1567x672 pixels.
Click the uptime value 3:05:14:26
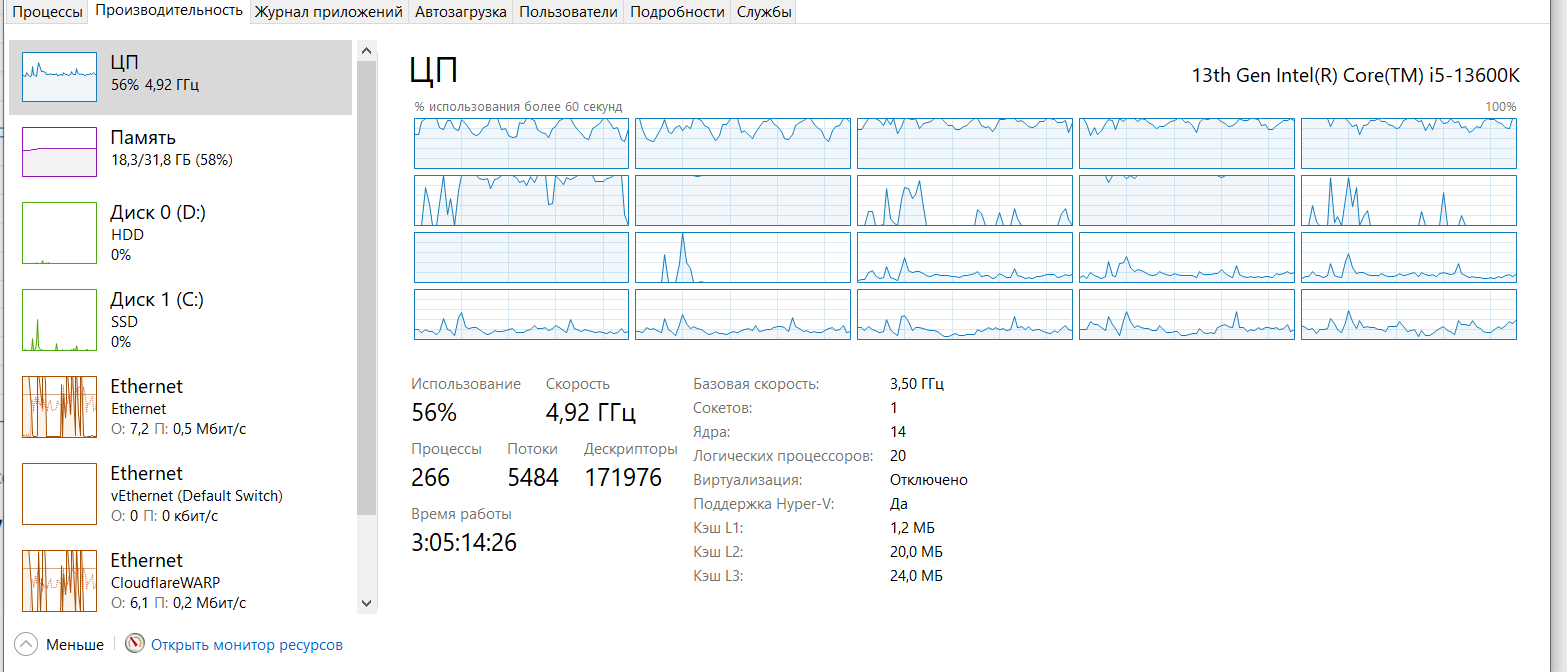[x=464, y=542]
